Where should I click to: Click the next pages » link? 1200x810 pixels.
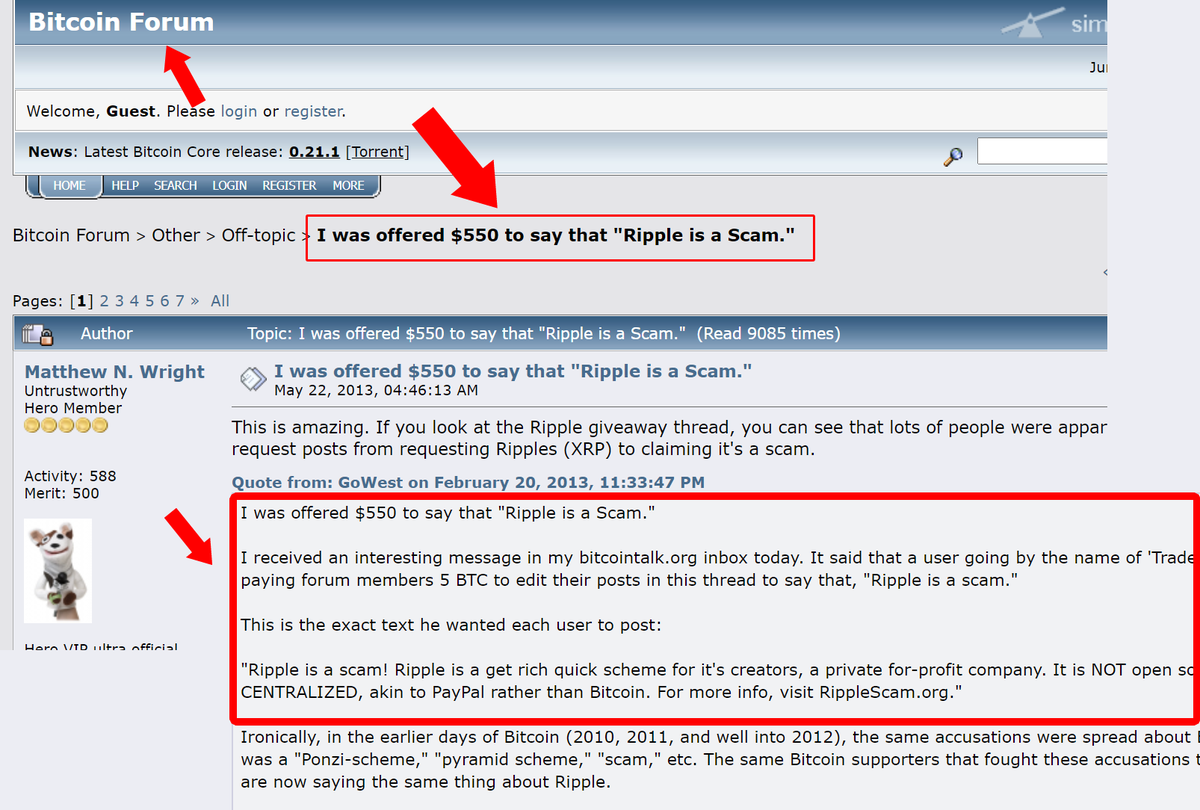(x=194, y=301)
